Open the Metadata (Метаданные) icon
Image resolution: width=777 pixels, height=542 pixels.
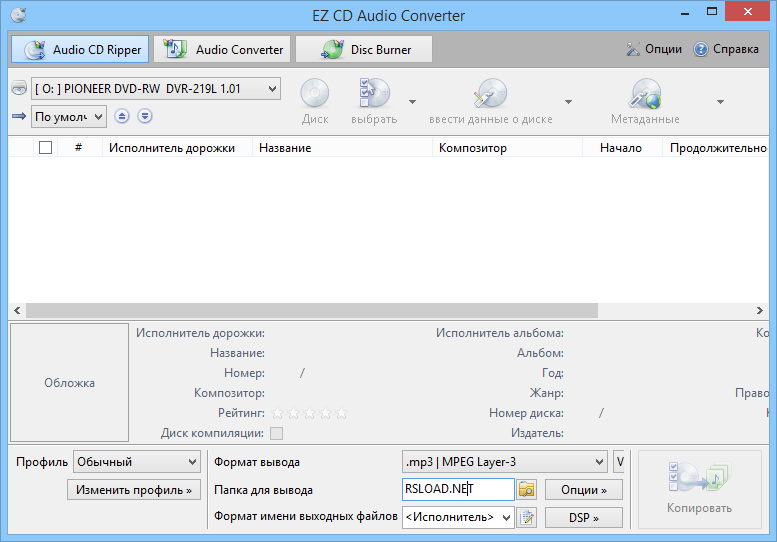coord(645,95)
